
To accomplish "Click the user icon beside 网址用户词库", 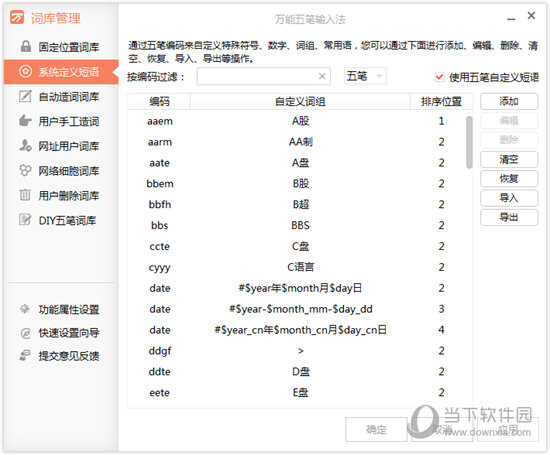I will tap(25, 145).
